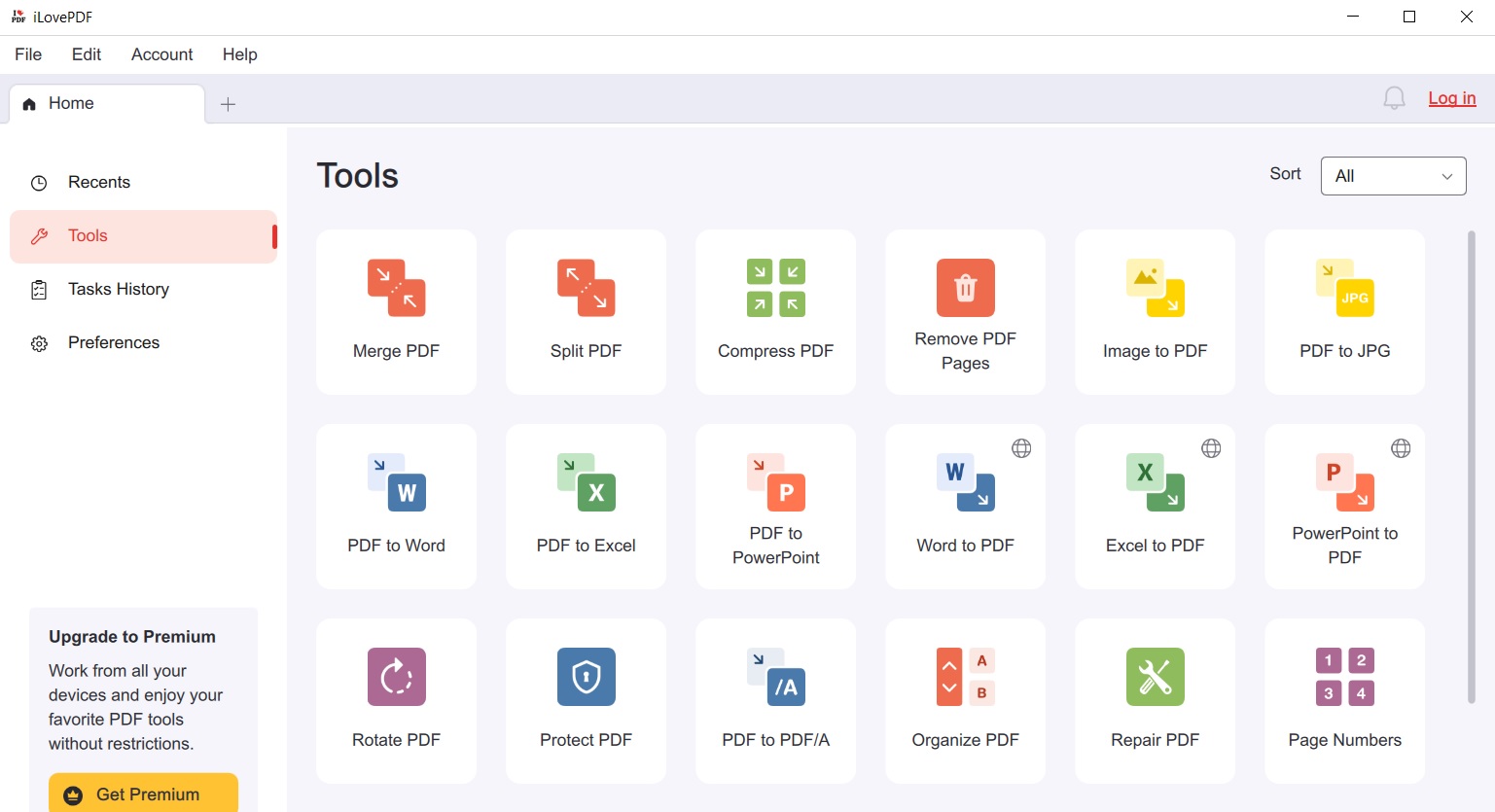Click the Merge PDF label text
1495x812 pixels.
point(397,351)
